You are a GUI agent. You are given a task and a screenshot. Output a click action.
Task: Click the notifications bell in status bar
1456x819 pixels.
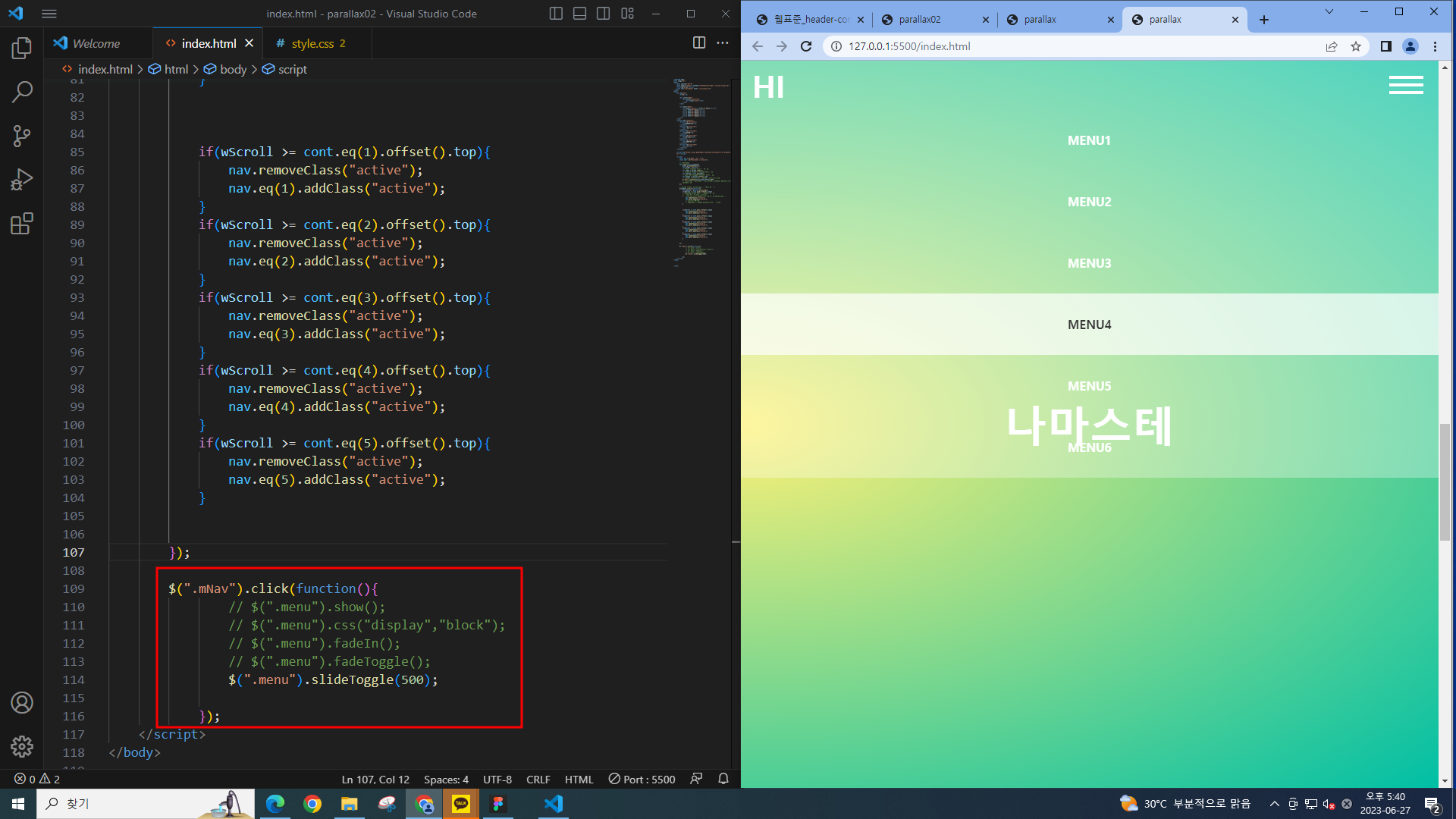click(723, 779)
